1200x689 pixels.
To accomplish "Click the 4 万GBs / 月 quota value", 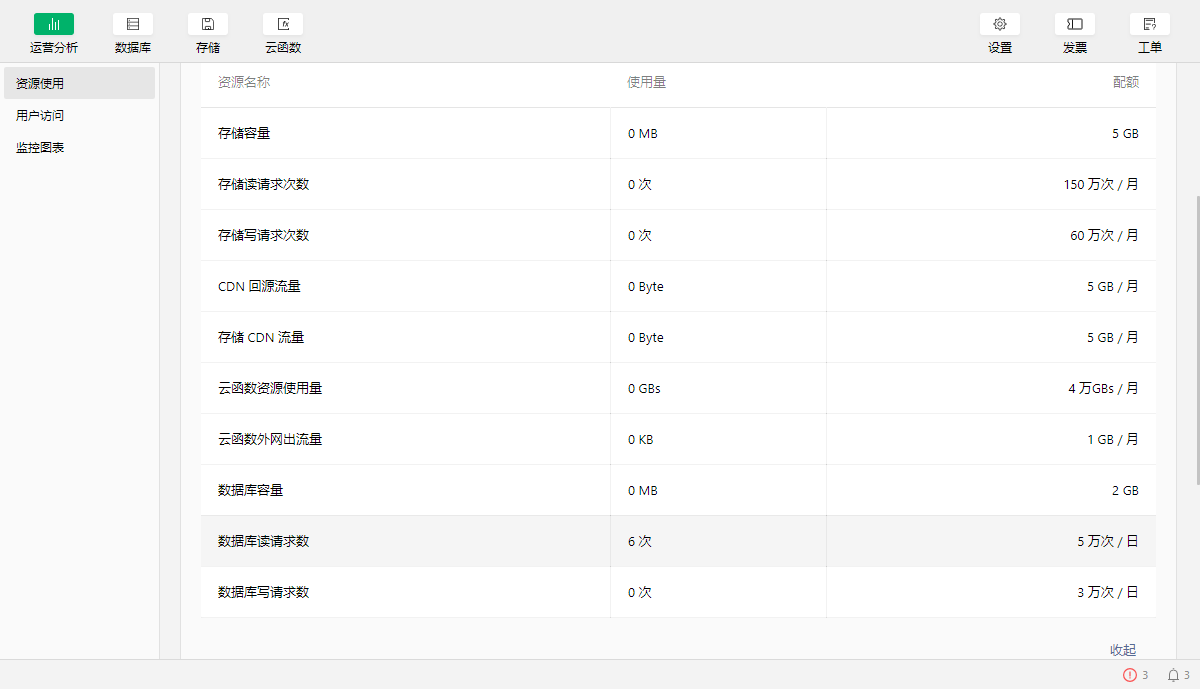I will tap(1103, 388).
